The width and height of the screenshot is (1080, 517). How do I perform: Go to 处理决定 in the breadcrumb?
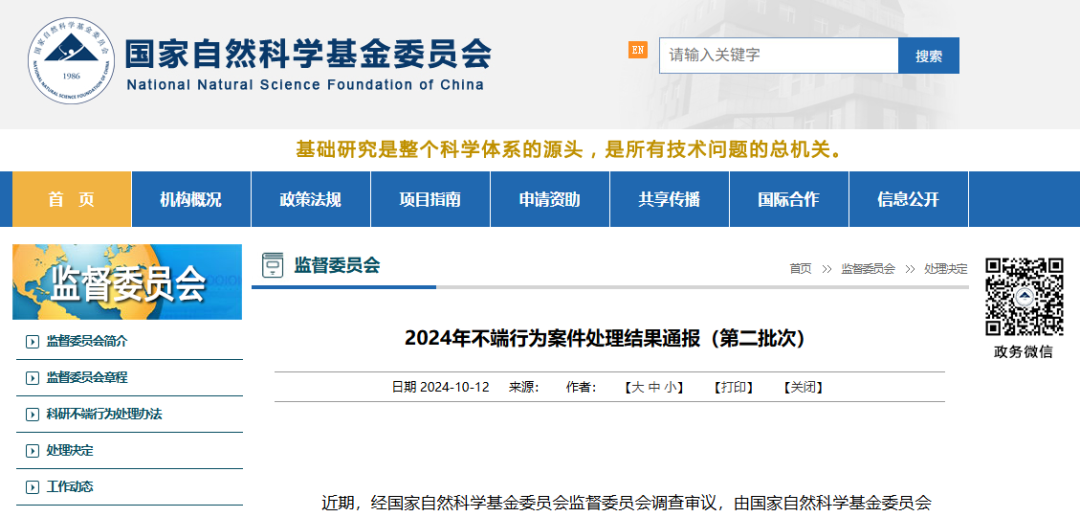pyautogui.click(x=946, y=268)
